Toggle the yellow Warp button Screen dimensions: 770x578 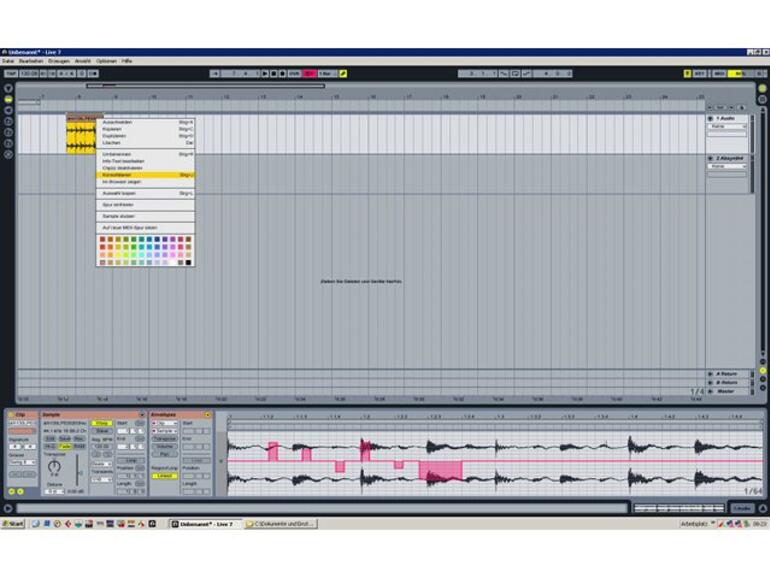101,423
